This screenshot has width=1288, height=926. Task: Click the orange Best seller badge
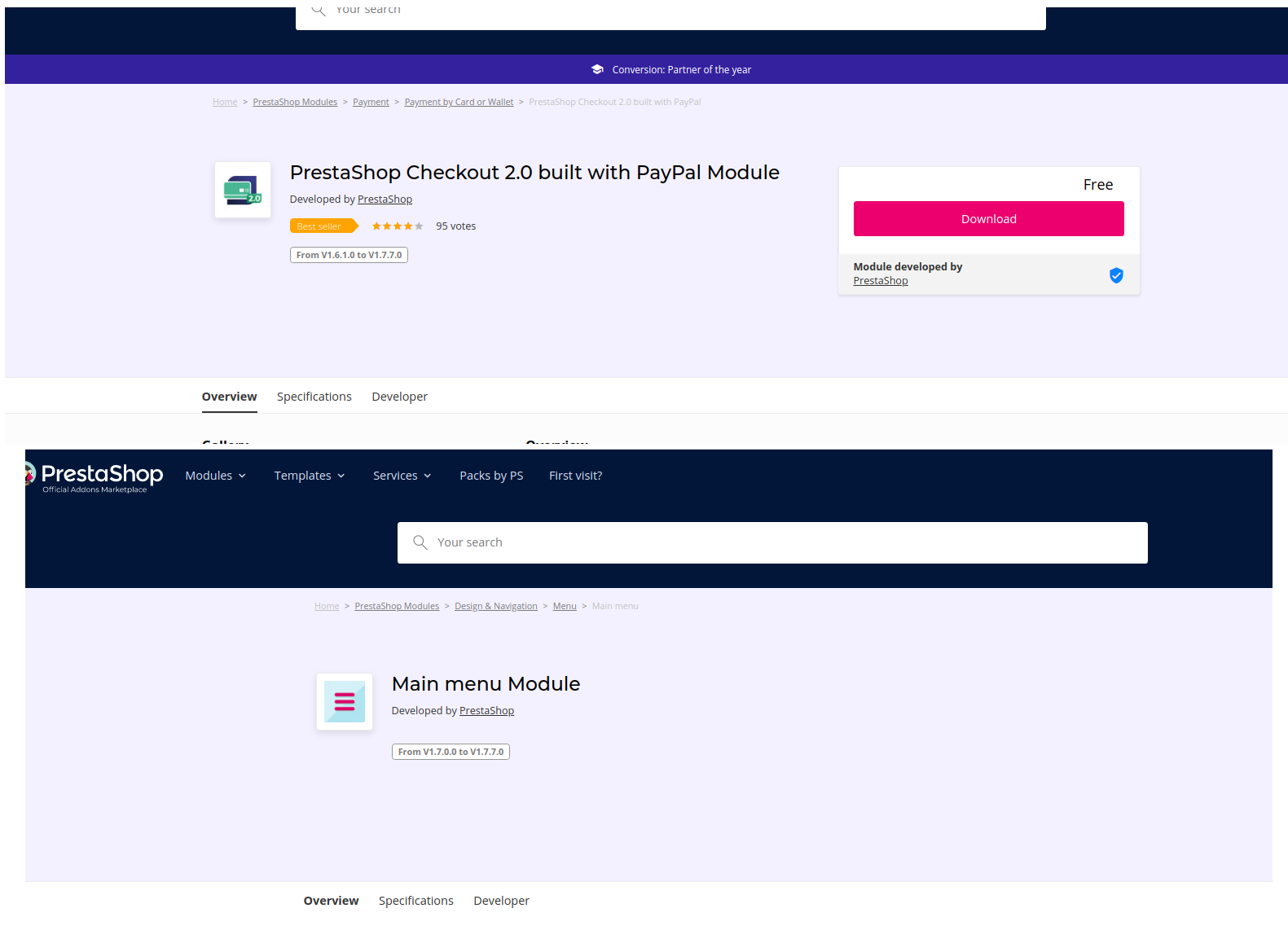click(323, 226)
